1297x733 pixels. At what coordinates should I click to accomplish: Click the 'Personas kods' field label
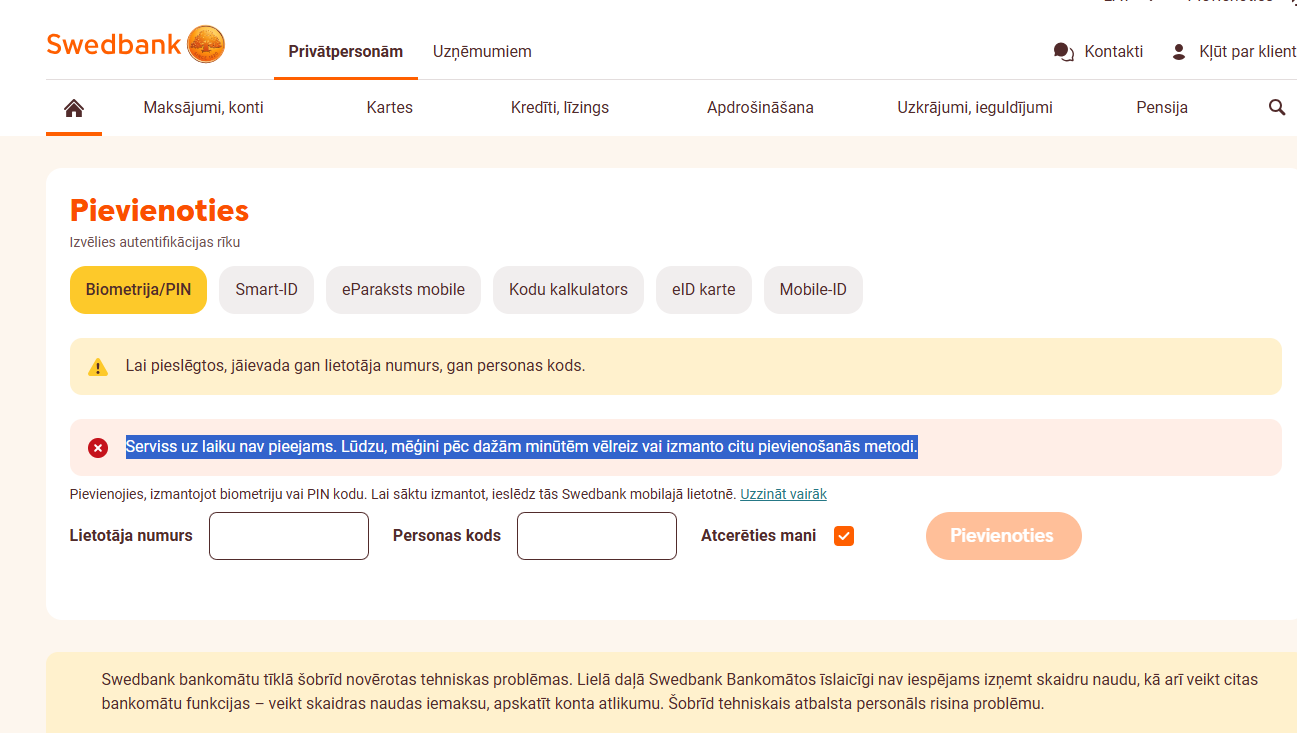[447, 536]
